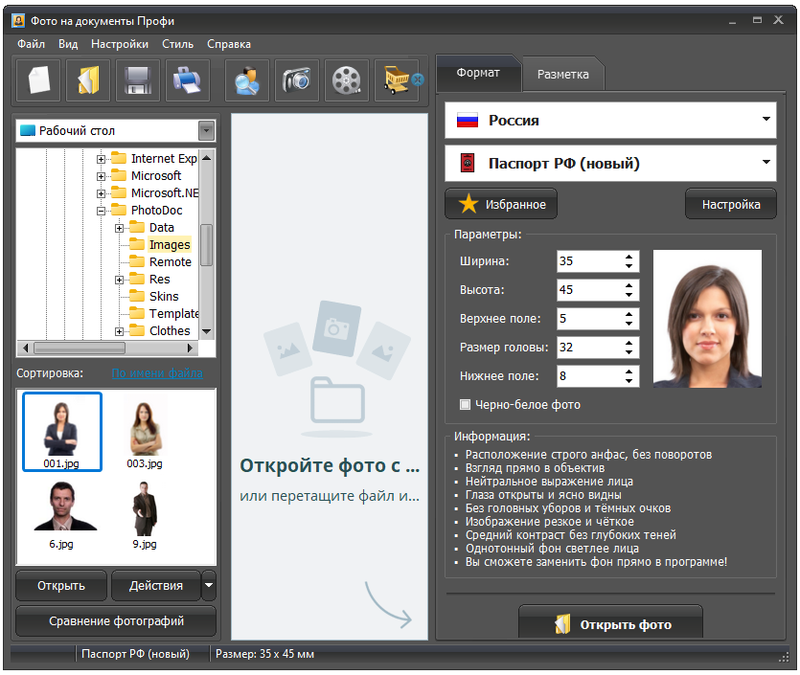Click the gold star in Избранное button

click(x=468, y=204)
